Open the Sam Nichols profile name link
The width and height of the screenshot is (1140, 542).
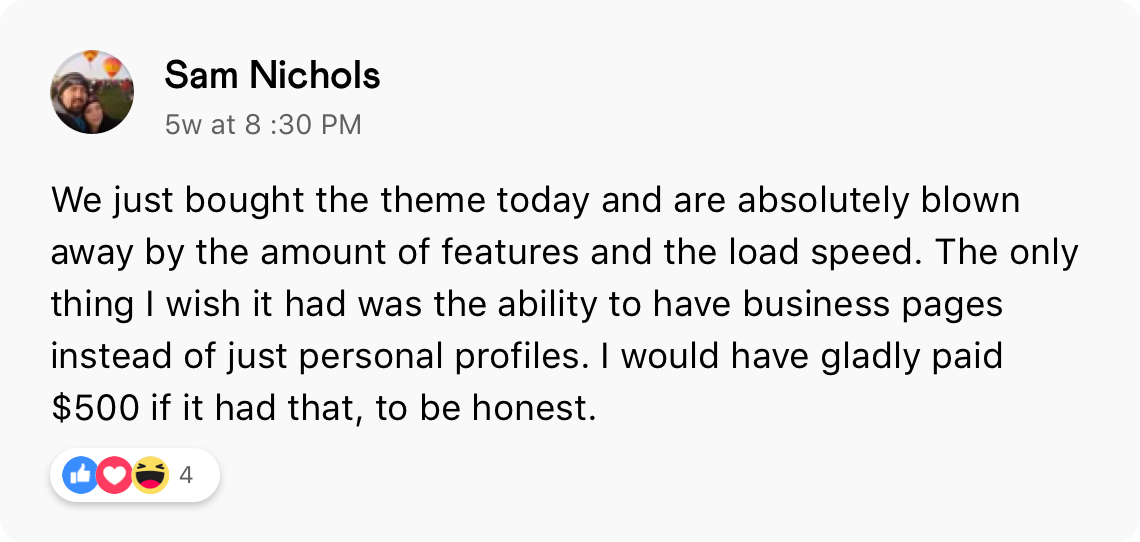272,75
